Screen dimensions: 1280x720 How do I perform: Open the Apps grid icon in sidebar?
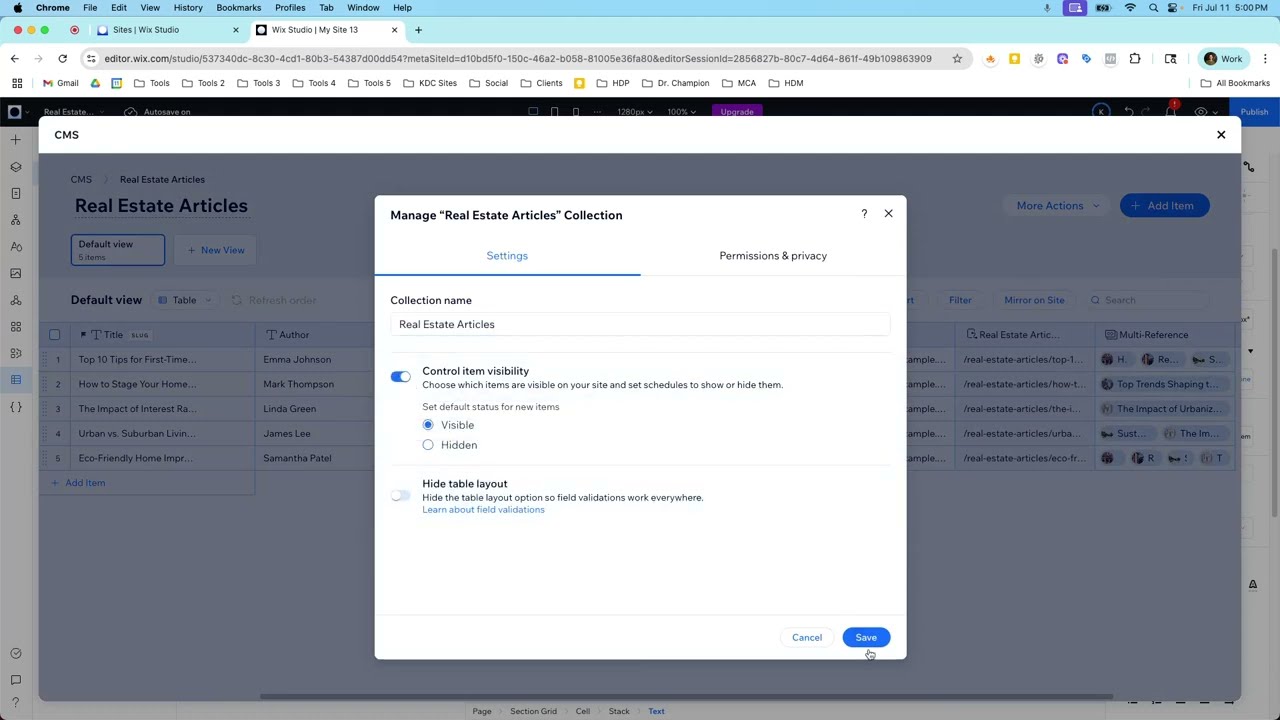pos(15,326)
